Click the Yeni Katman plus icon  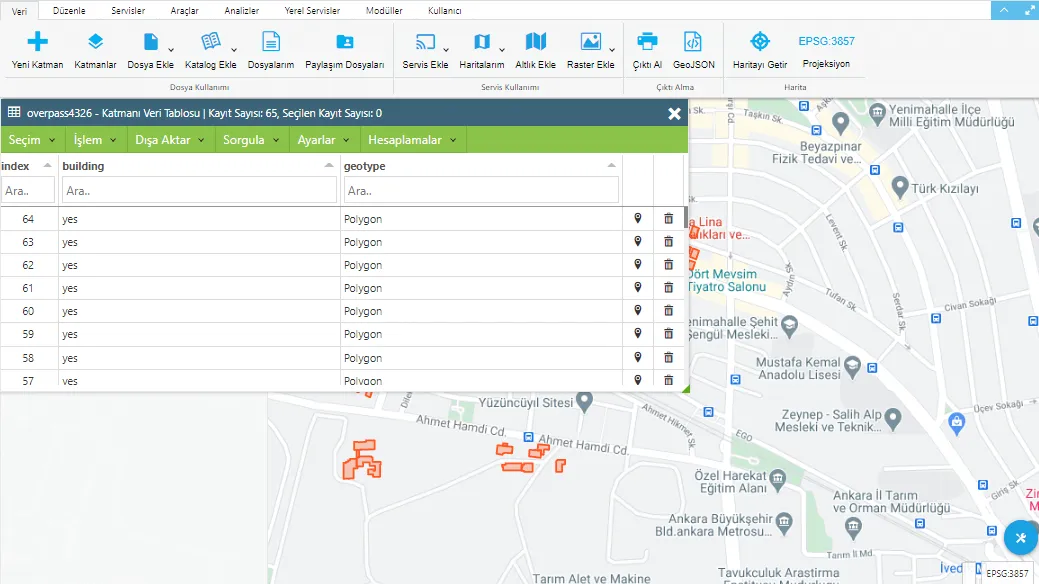(x=38, y=42)
